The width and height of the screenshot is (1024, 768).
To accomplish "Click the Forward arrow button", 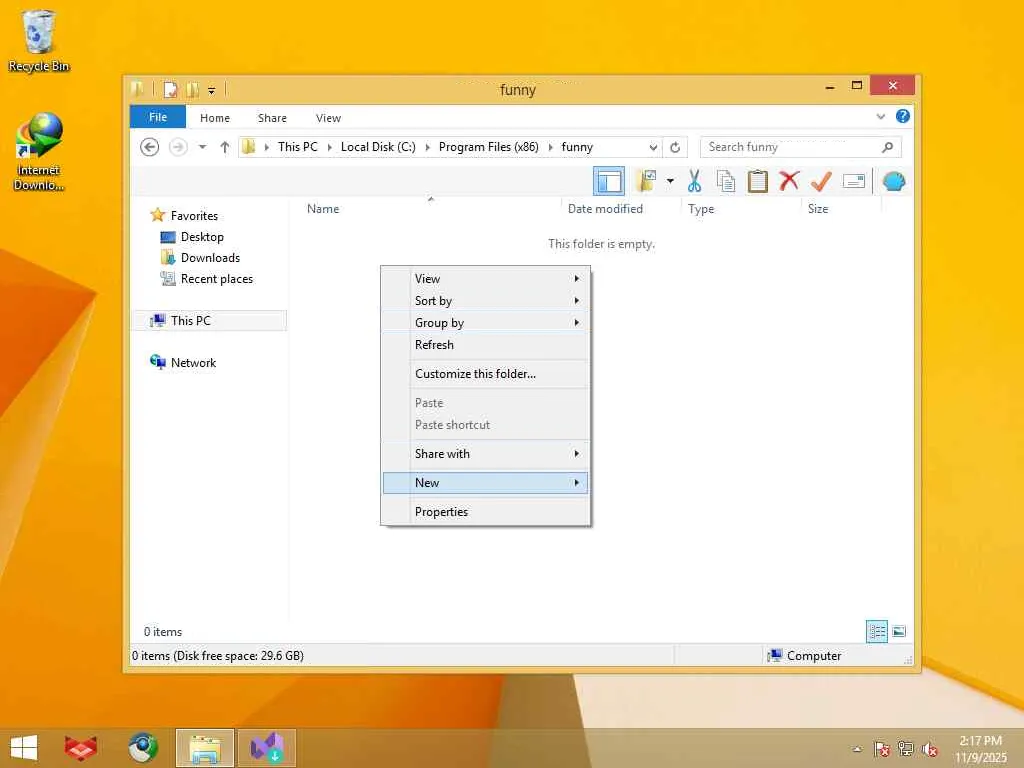I will 178,147.
